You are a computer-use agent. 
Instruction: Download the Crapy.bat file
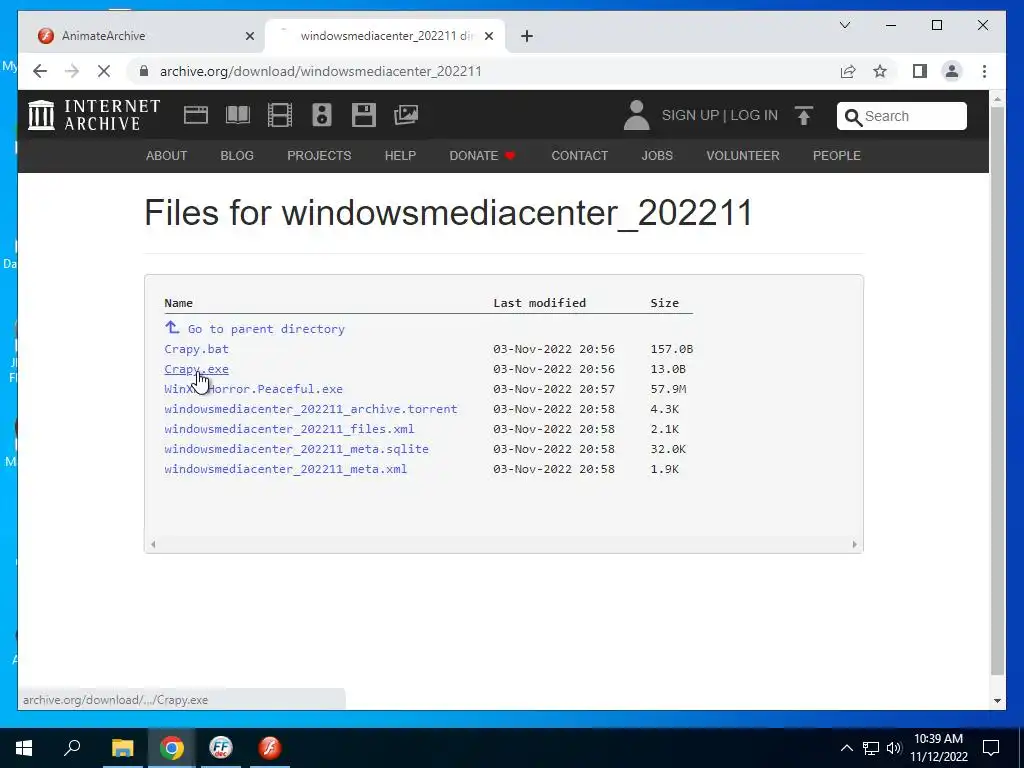coord(197,349)
